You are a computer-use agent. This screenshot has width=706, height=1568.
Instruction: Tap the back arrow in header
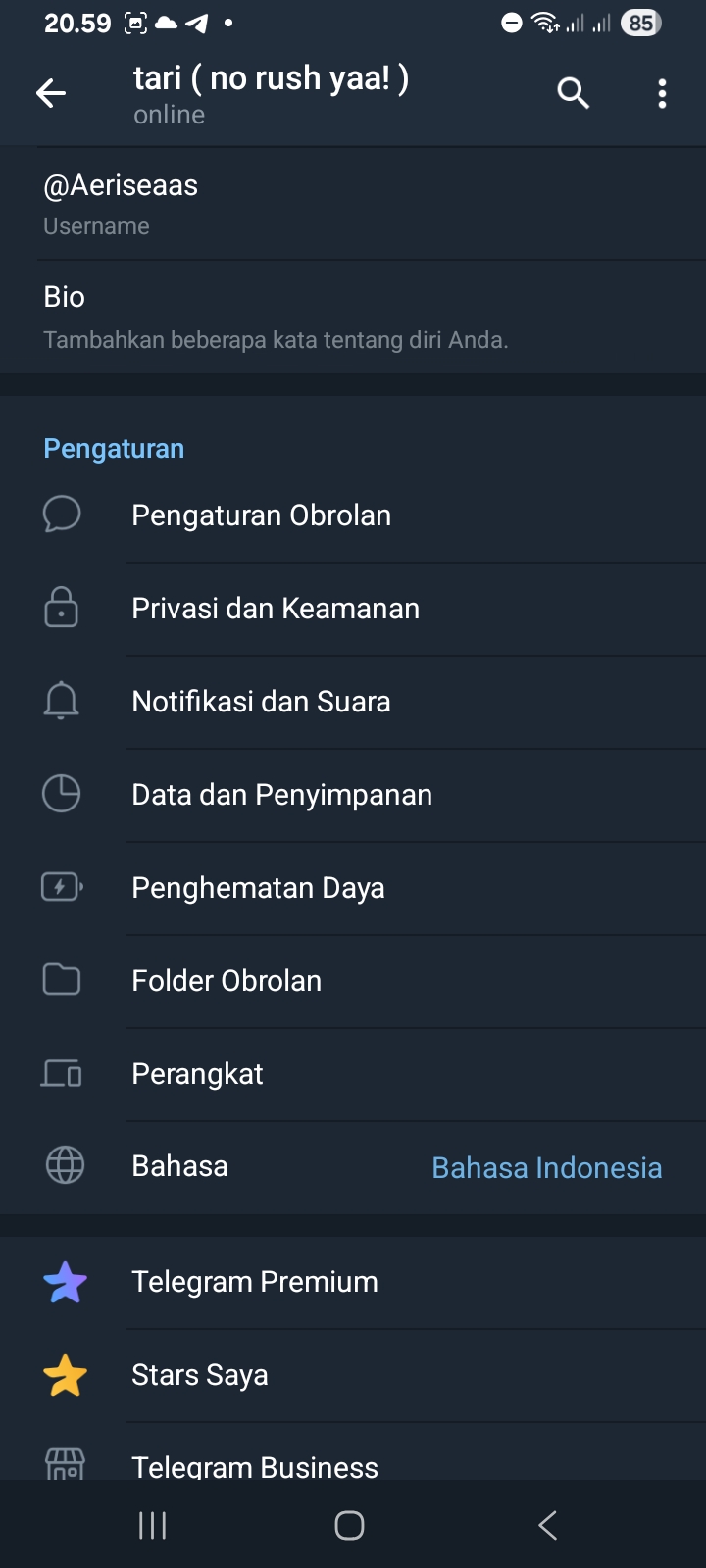click(51, 93)
